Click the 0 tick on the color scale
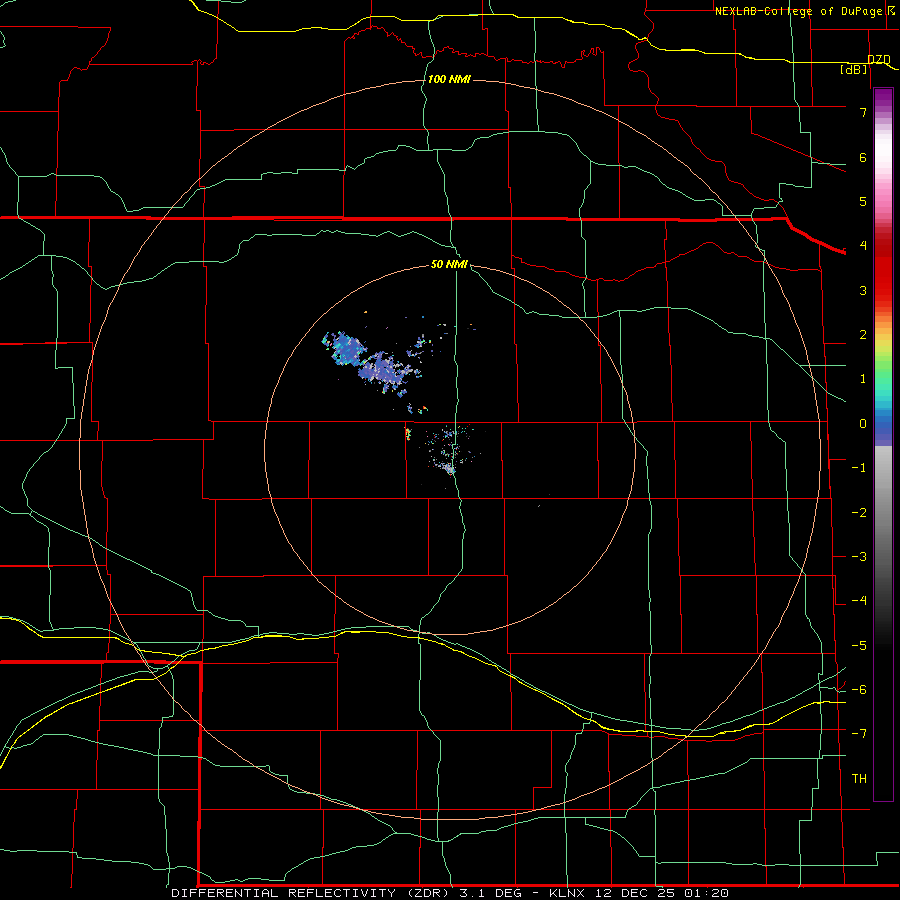900x900 pixels. click(x=863, y=424)
